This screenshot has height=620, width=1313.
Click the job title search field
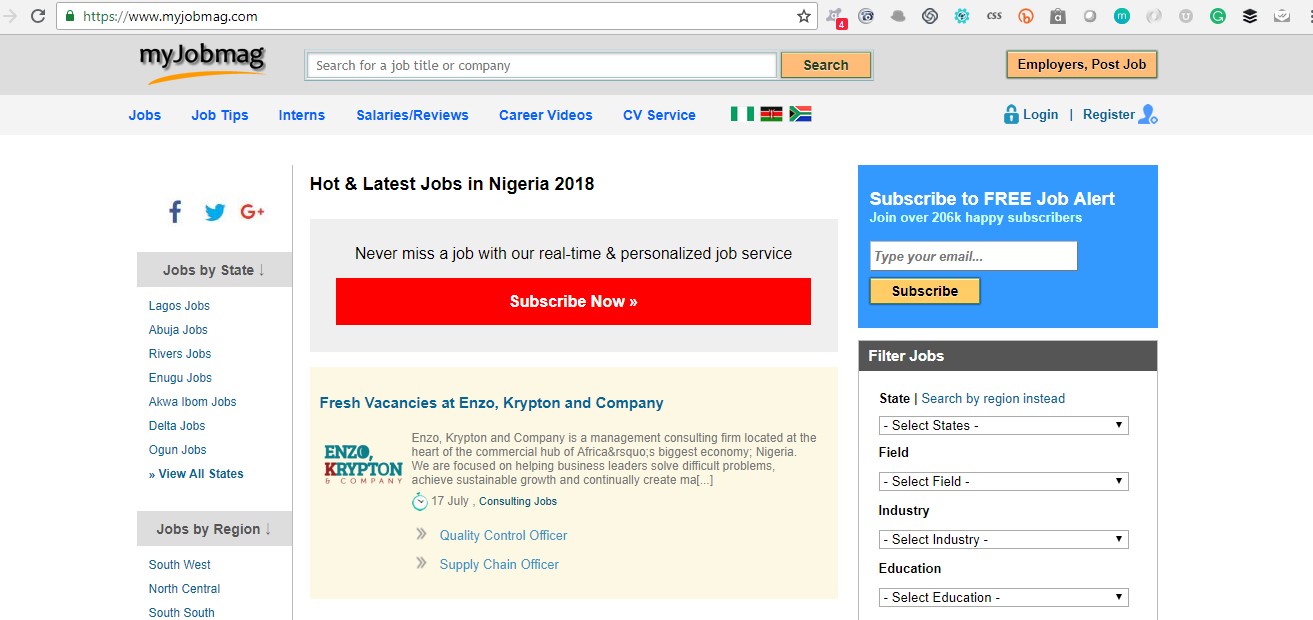pyautogui.click(x=541, y=65)
